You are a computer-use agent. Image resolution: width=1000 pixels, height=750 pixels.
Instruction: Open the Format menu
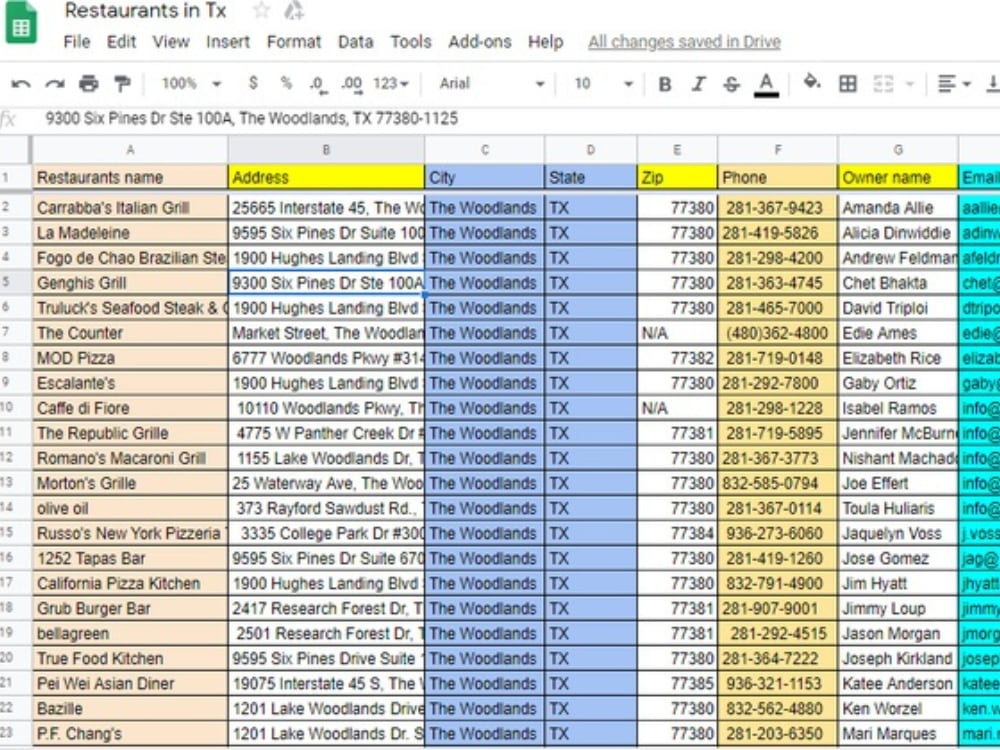pyautogui.click(x=293, y=42)
